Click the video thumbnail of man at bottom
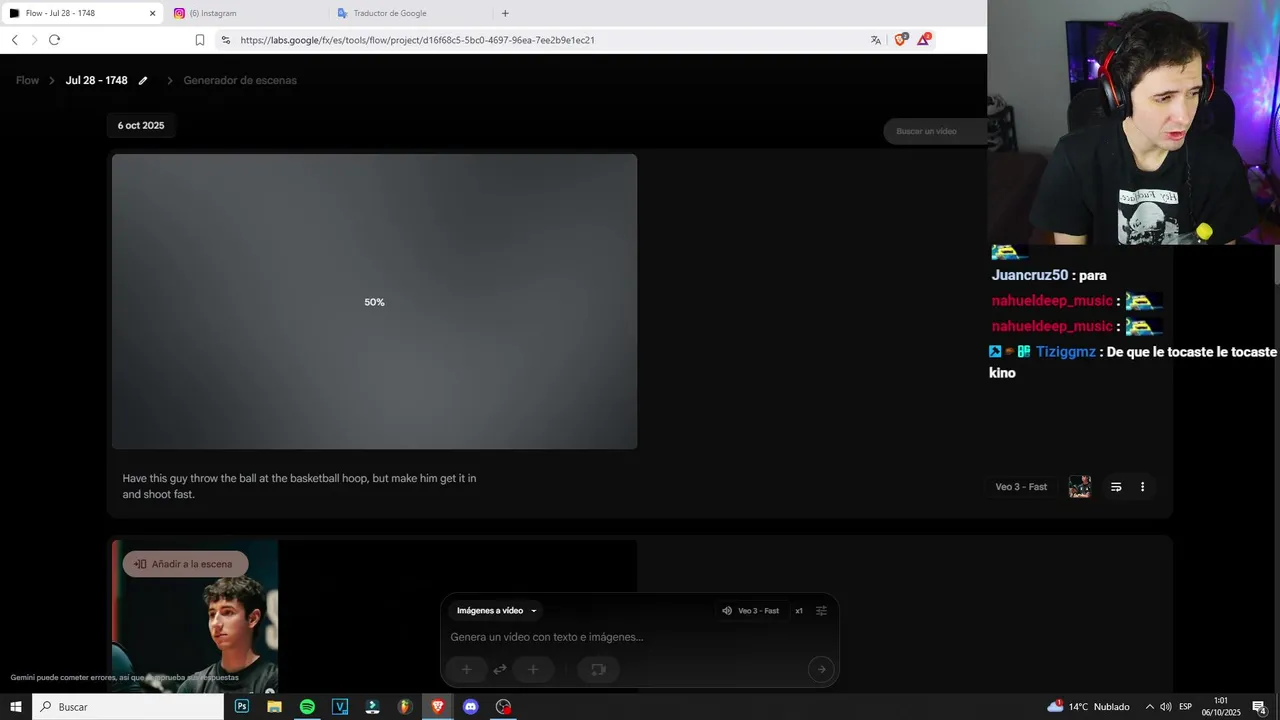The height and width of the screenshot is (720, 1280). (195, 616)
